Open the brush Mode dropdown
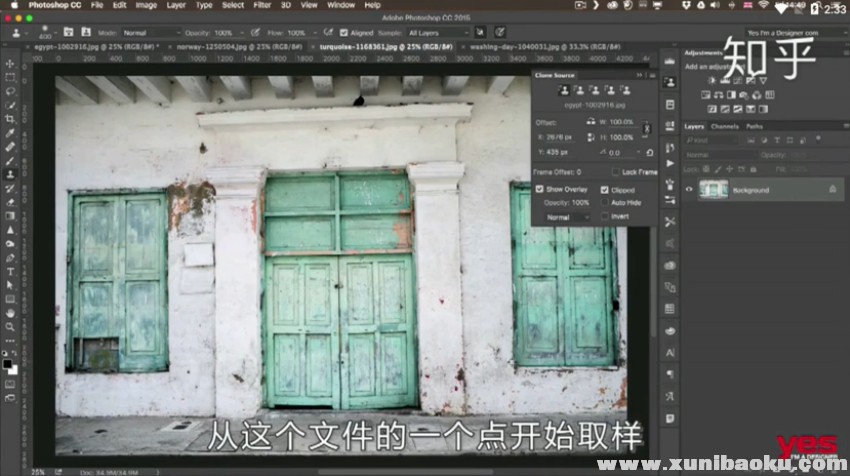 (145, 33)
